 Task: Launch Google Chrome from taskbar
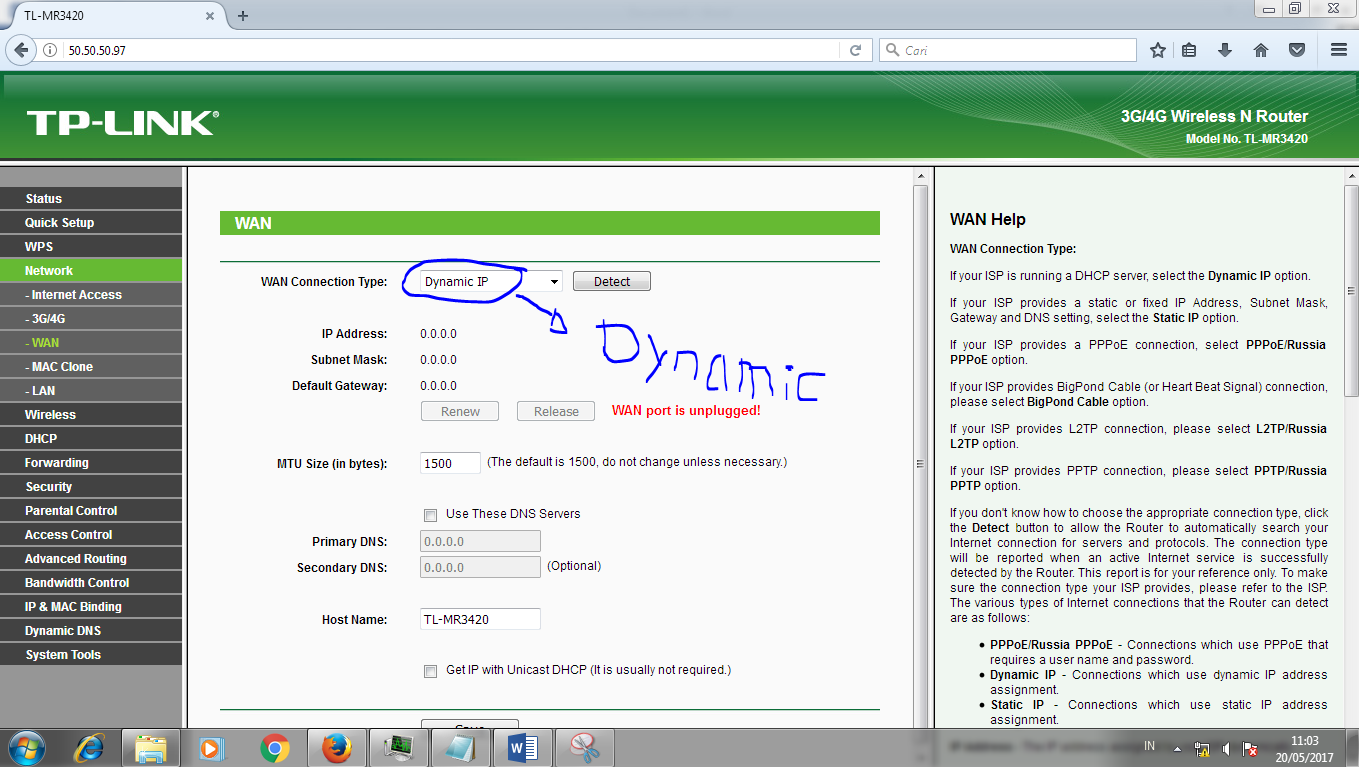(x=274, y=747)
